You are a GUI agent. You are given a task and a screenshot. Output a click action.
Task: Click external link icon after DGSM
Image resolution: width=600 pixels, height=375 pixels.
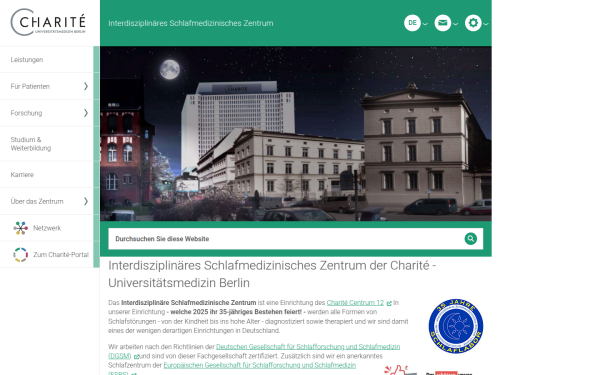coord(136,357)
